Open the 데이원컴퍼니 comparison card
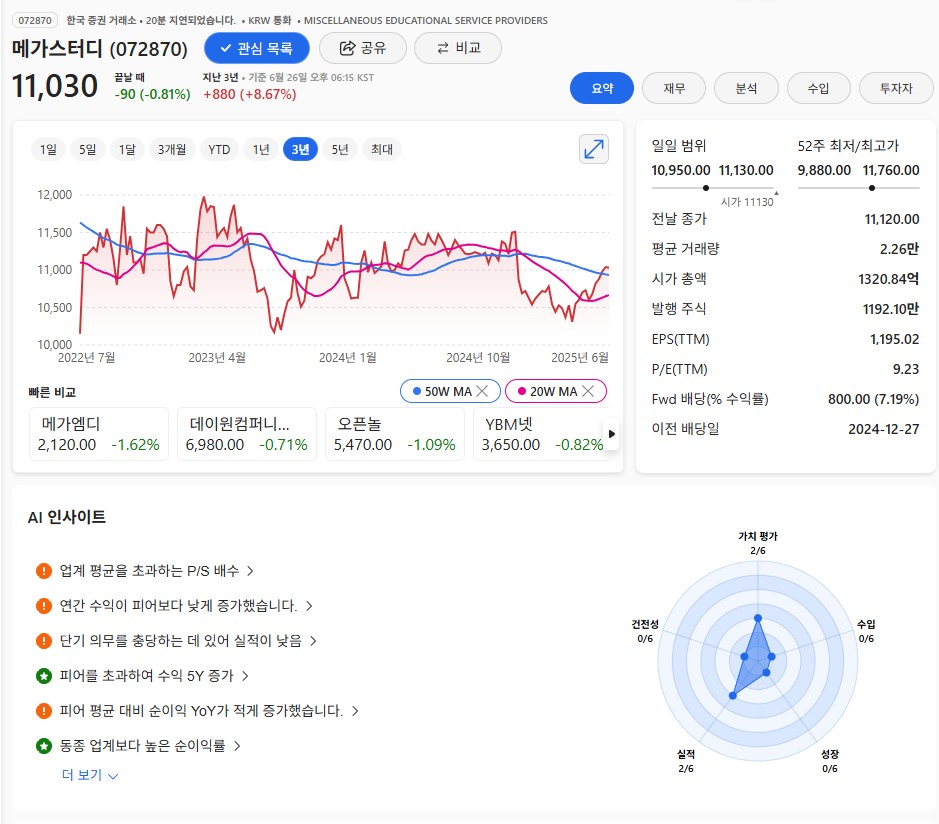This screenshot has width=939, height=824. (247, 434)
